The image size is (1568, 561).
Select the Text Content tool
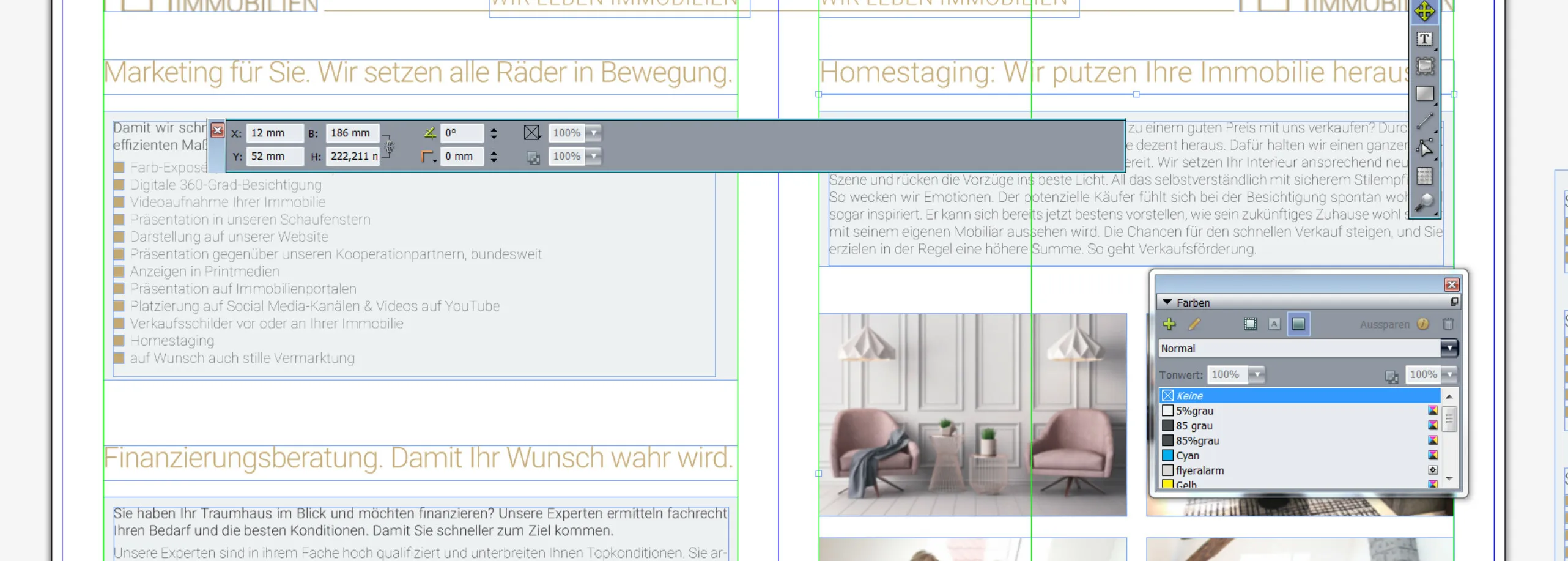(1424, 40)
